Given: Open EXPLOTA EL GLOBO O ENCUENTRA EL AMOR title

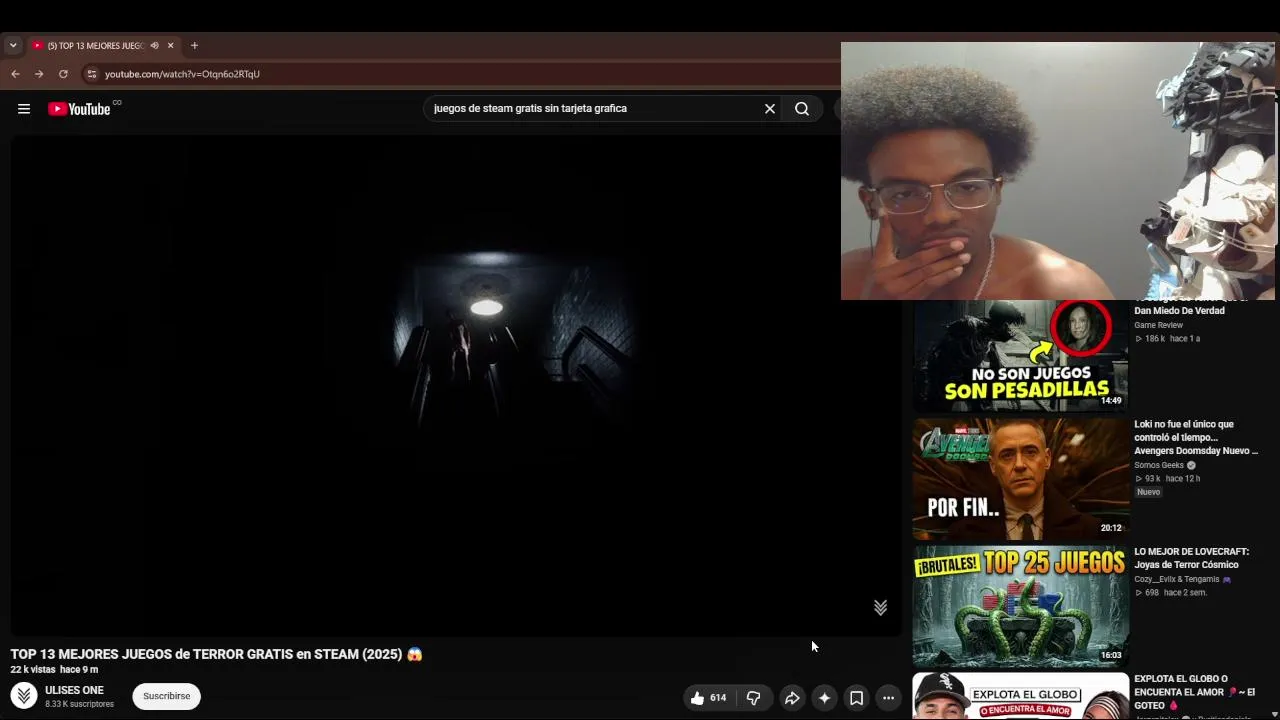Looking at the screenshot, I should [1194, 692].
